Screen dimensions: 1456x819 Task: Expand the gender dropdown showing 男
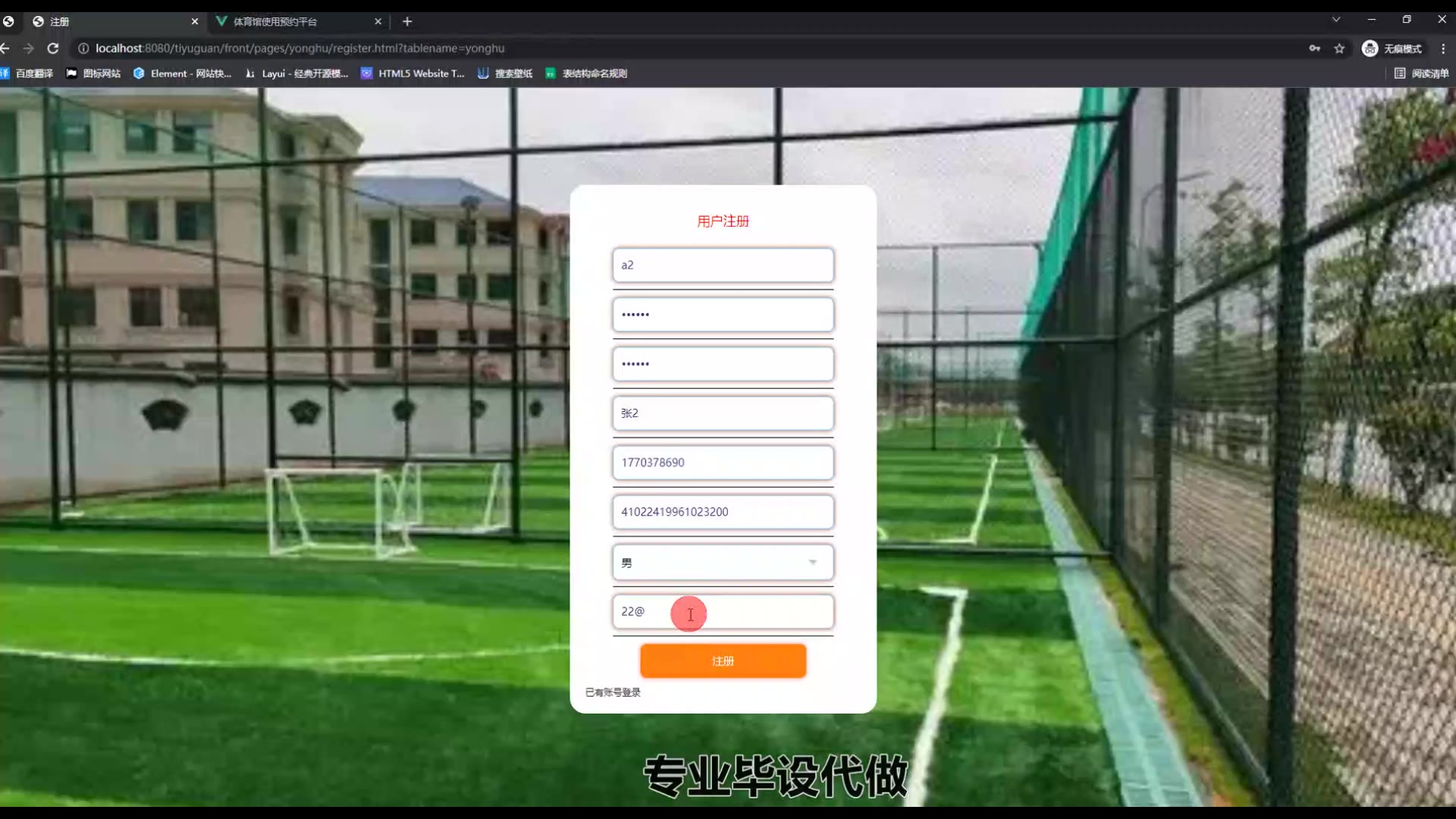coord(723,563)
